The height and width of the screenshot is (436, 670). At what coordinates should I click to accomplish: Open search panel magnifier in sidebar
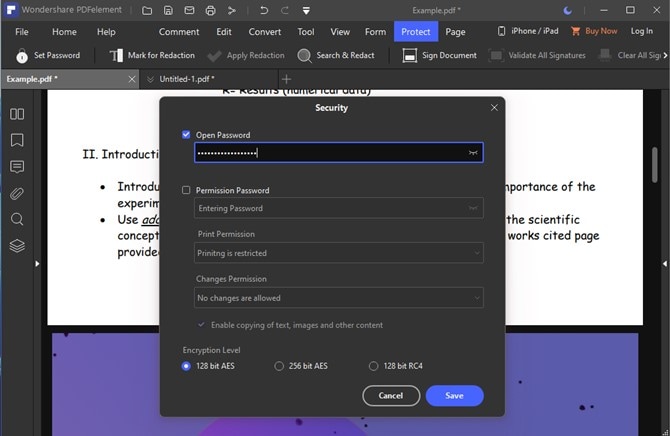(17, 219)
